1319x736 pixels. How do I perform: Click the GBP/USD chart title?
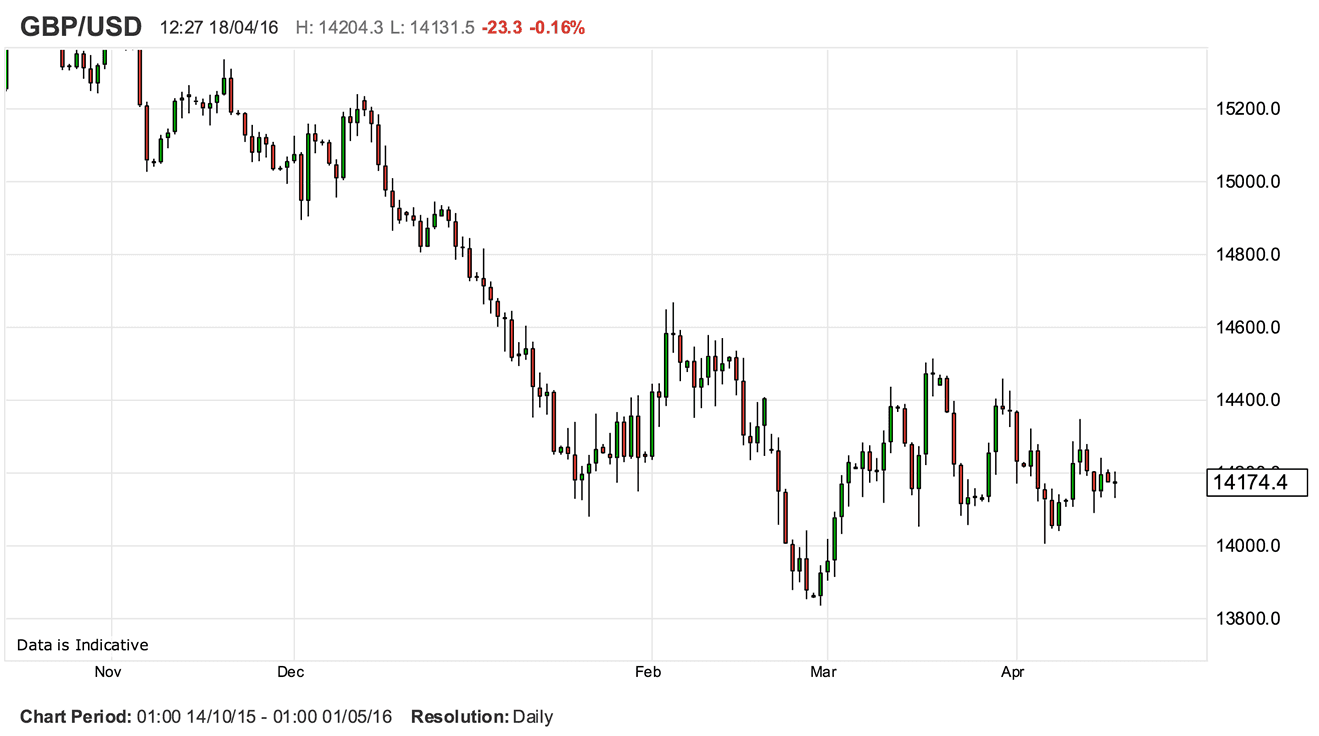pyautogui.click(x=81, y=27)
